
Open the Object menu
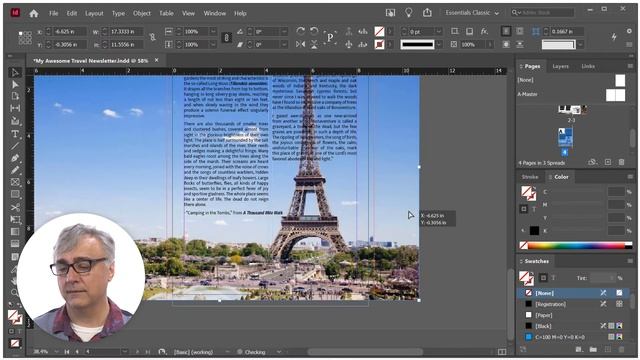[142, 13]
